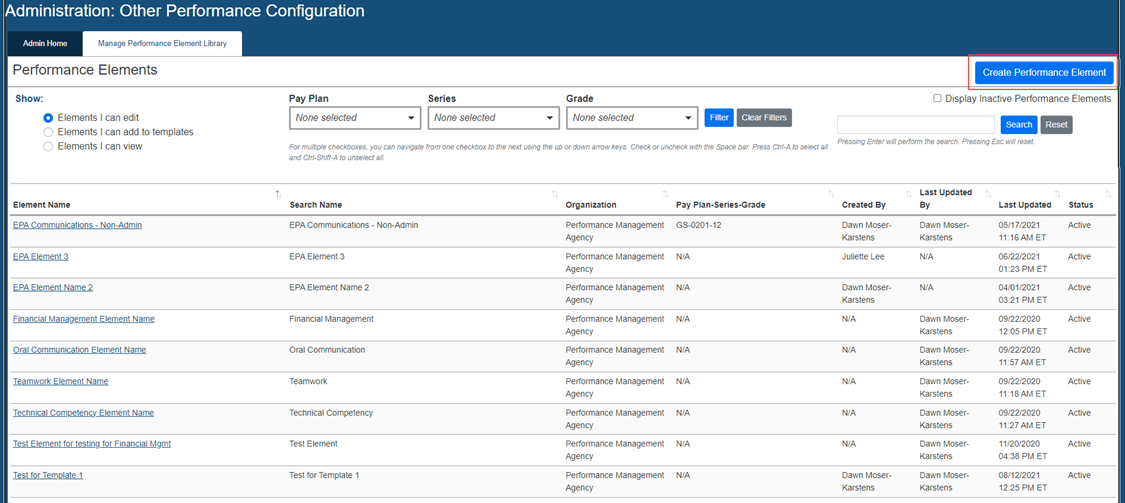
Task: Click the Oral Communication search name cell
Action: [327, 349]
